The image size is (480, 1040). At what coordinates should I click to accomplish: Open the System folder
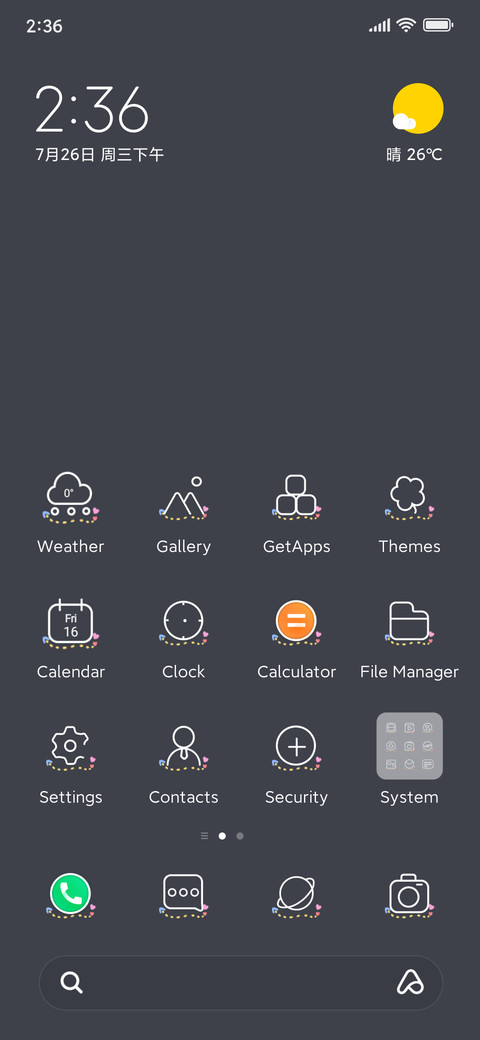[409, 746]
